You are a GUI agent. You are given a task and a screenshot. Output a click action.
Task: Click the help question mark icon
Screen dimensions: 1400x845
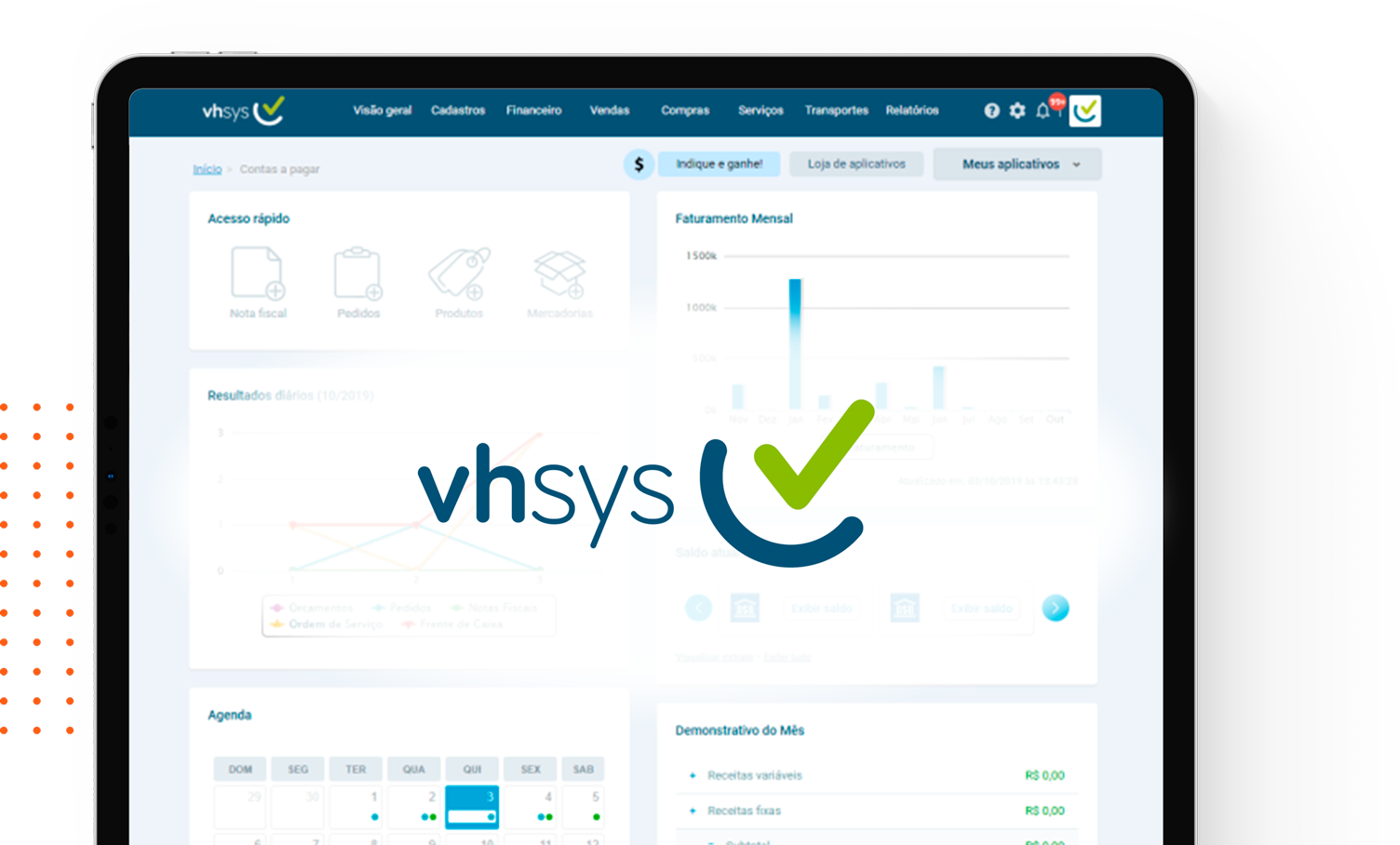pos(991,111)
